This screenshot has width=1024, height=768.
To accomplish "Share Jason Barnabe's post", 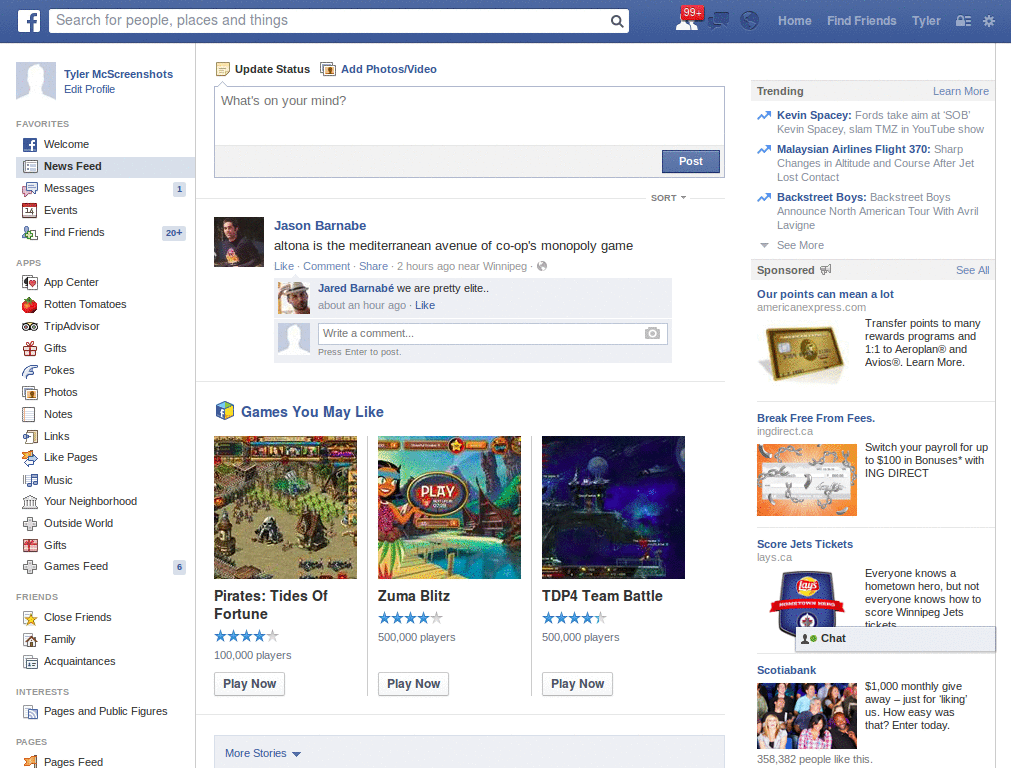I will click(x=373, y=266).
